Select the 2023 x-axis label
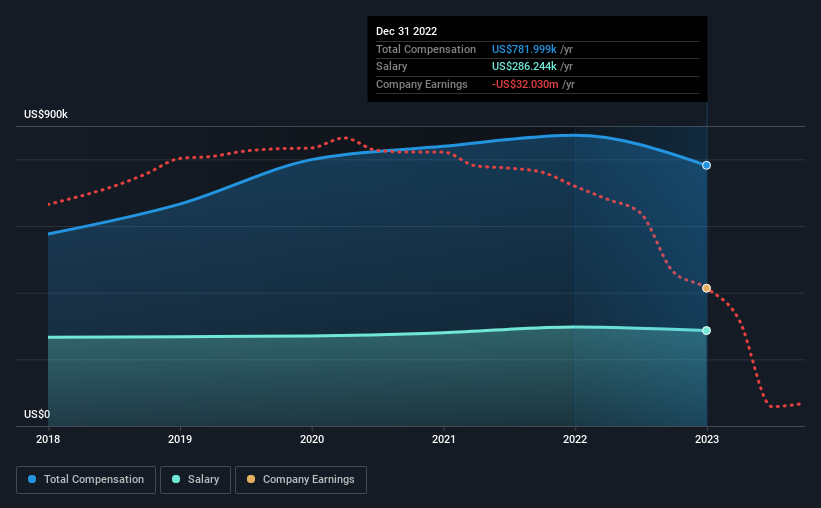The image size is (821, 508). coord(707,439)
